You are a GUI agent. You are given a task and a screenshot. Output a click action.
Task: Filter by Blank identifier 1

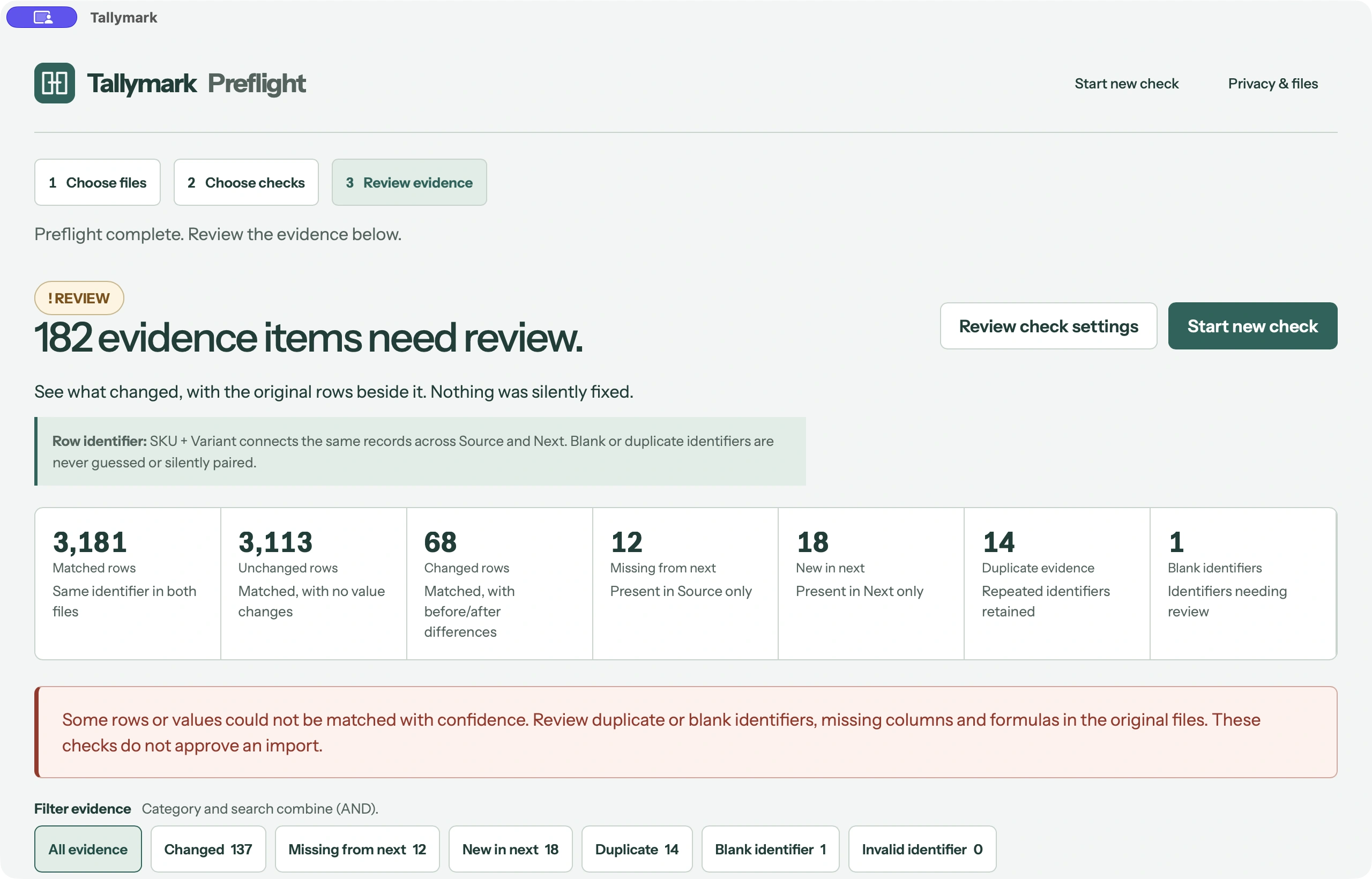click(x=771, y=849)
